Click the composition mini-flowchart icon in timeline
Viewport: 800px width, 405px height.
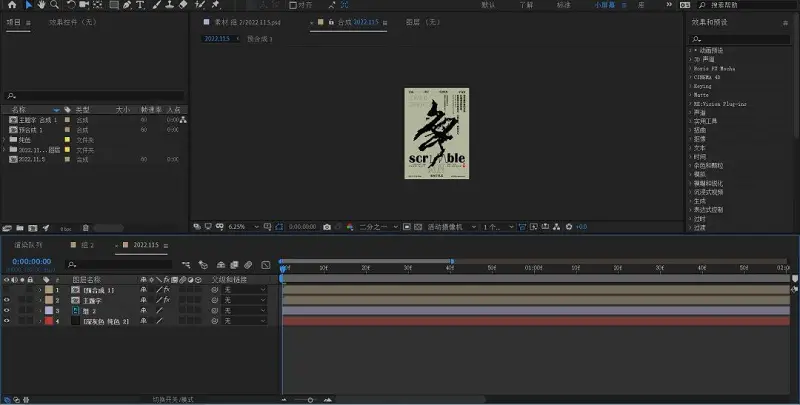pos(186,265)
